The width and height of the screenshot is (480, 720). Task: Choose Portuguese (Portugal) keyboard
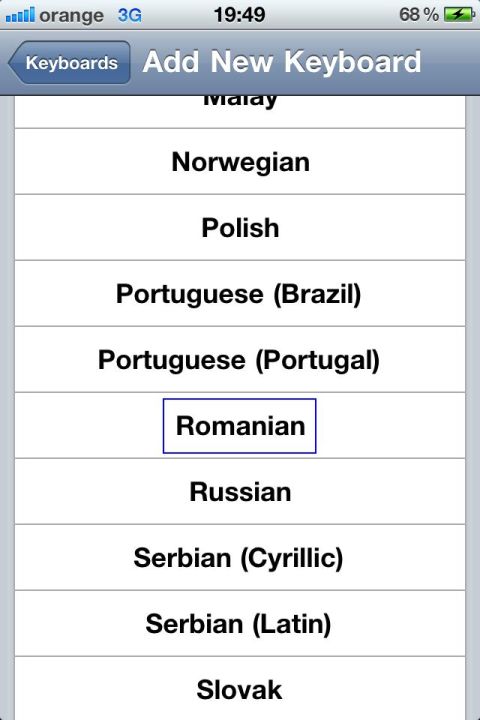point(240,360)
